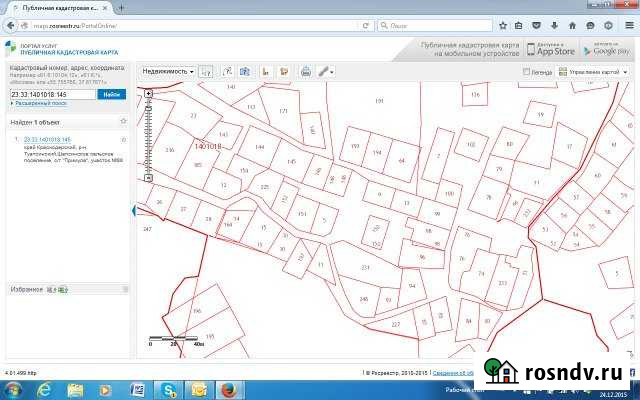
Task: Click parcel 144 on the map
Action: click(x=259, y=148)
